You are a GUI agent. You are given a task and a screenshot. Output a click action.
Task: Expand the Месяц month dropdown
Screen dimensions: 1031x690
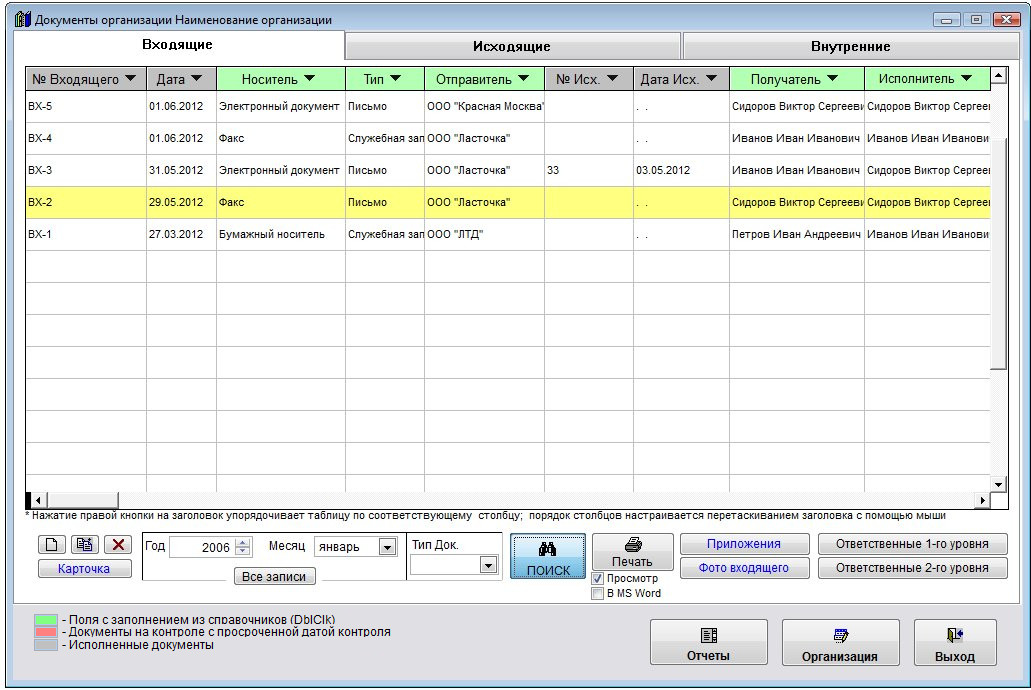[x=387, y=547]
